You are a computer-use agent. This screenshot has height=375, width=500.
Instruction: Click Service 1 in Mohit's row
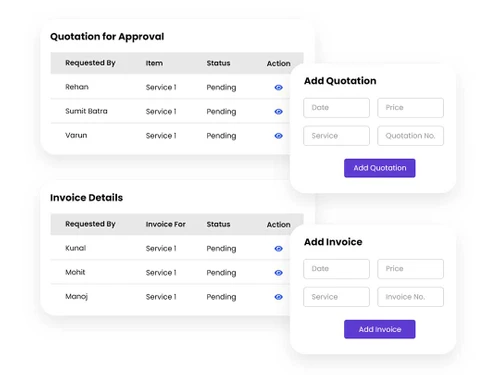click(x=161, y=273)
